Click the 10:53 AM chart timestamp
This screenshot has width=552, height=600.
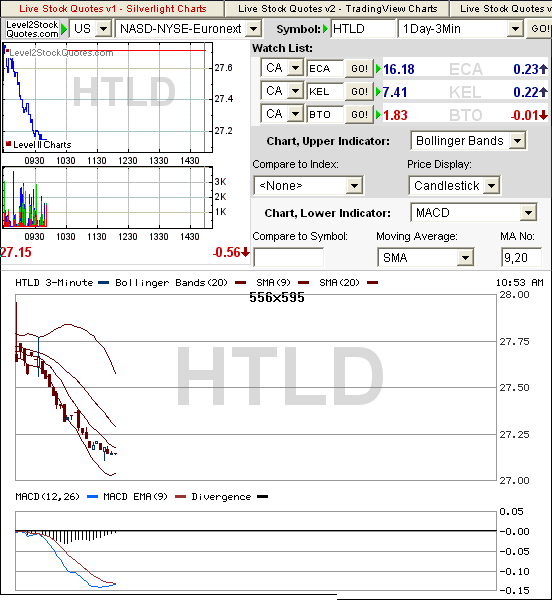[x=519, y=283]
